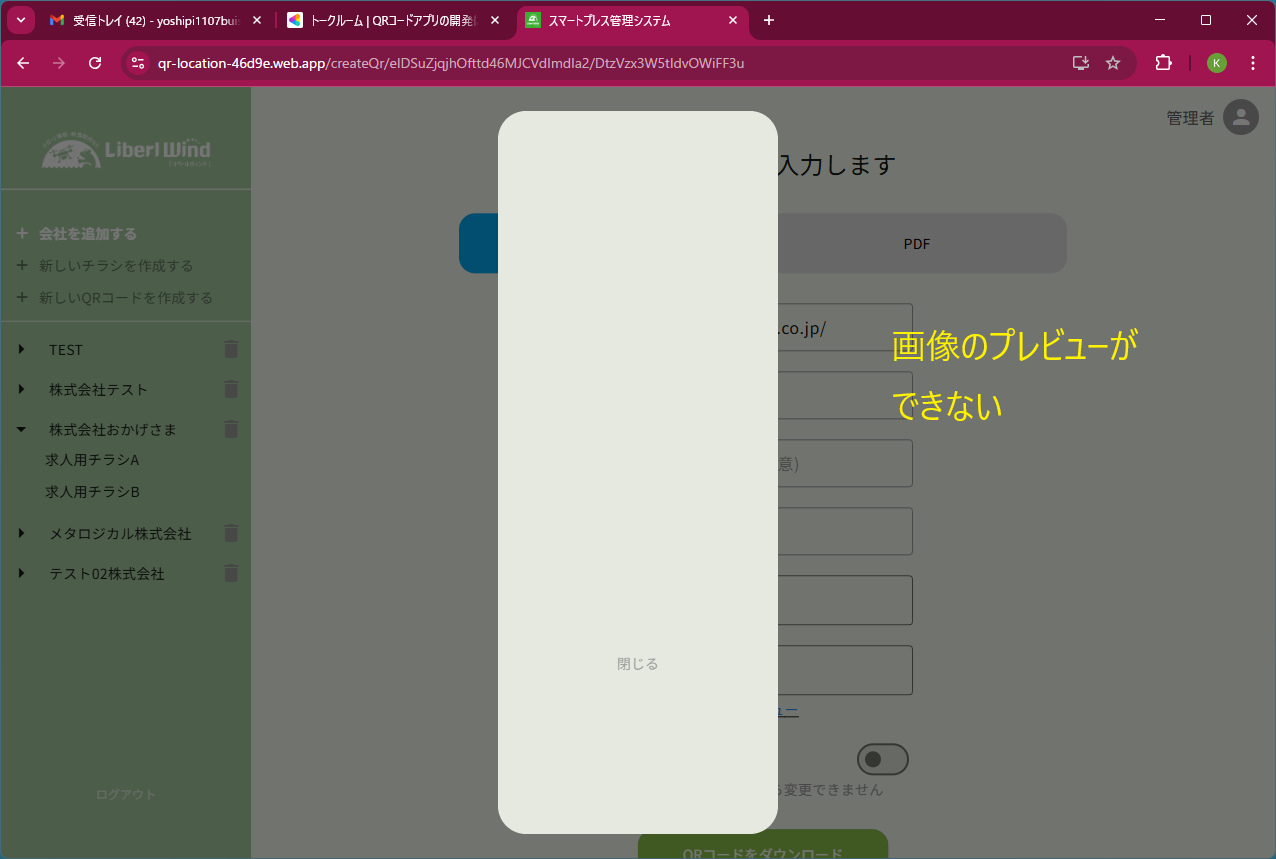The image size is (1276, 859).
Task: Reload the current page
Action: (x=95, y=63)
